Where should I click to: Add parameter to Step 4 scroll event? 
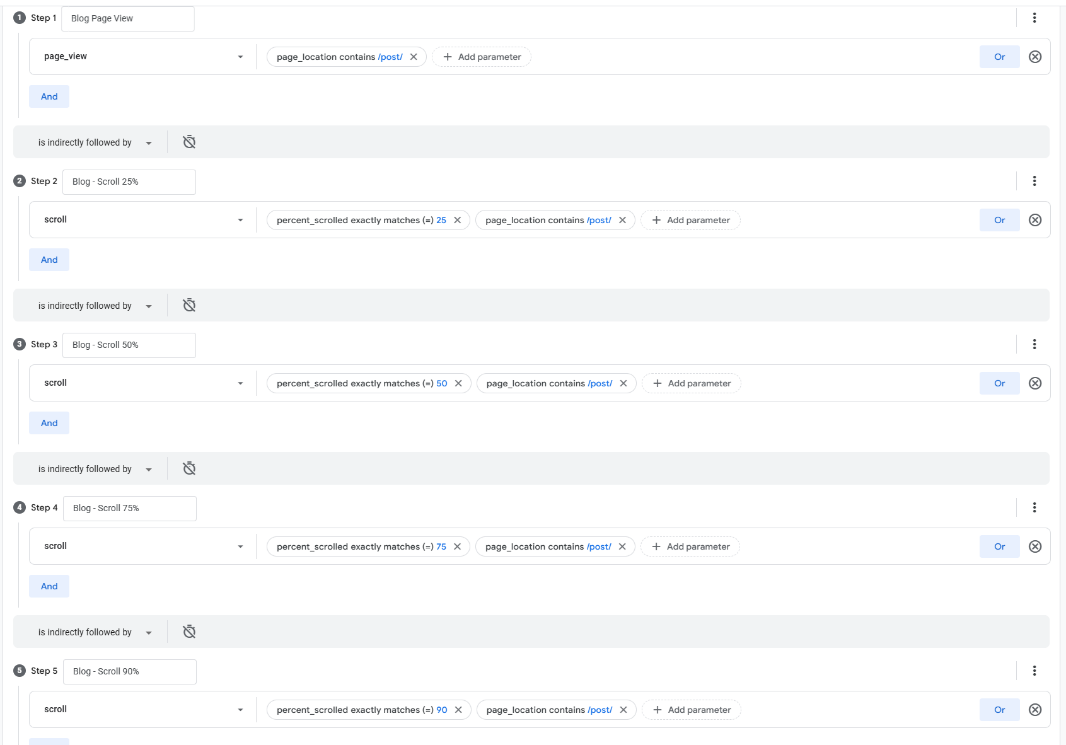coord(691,547)
